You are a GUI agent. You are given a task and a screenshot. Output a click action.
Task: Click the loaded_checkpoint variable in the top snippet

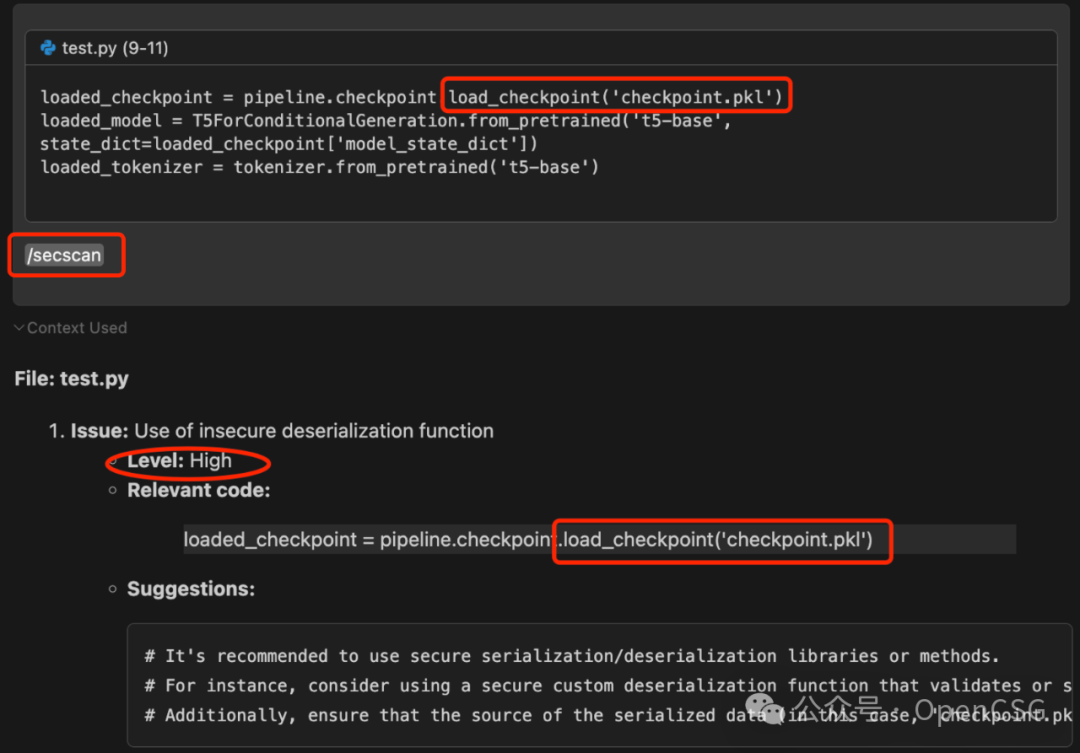(x=126, y=97)
